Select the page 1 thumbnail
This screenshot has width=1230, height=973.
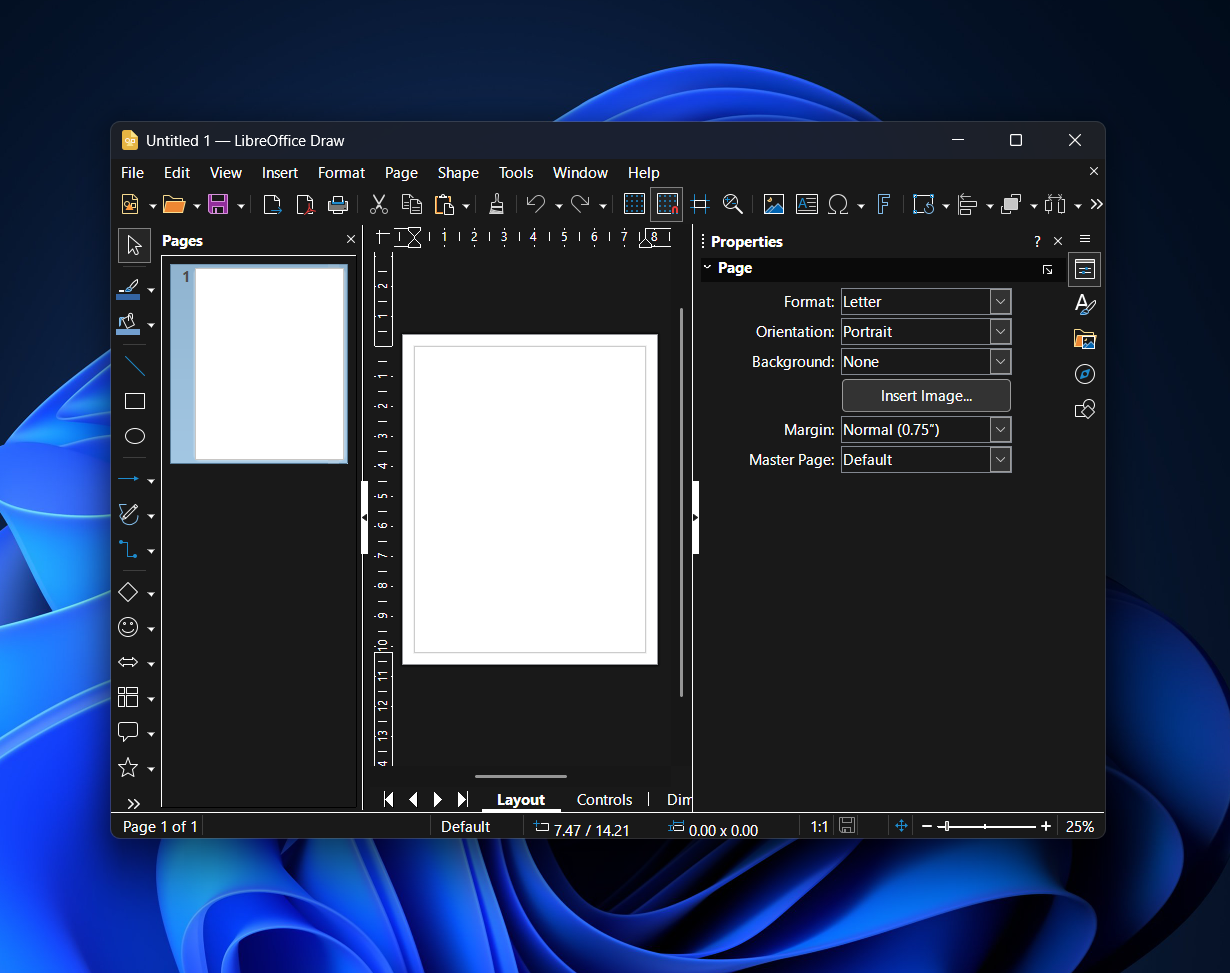pyautogui.click(x=259, y=363)
